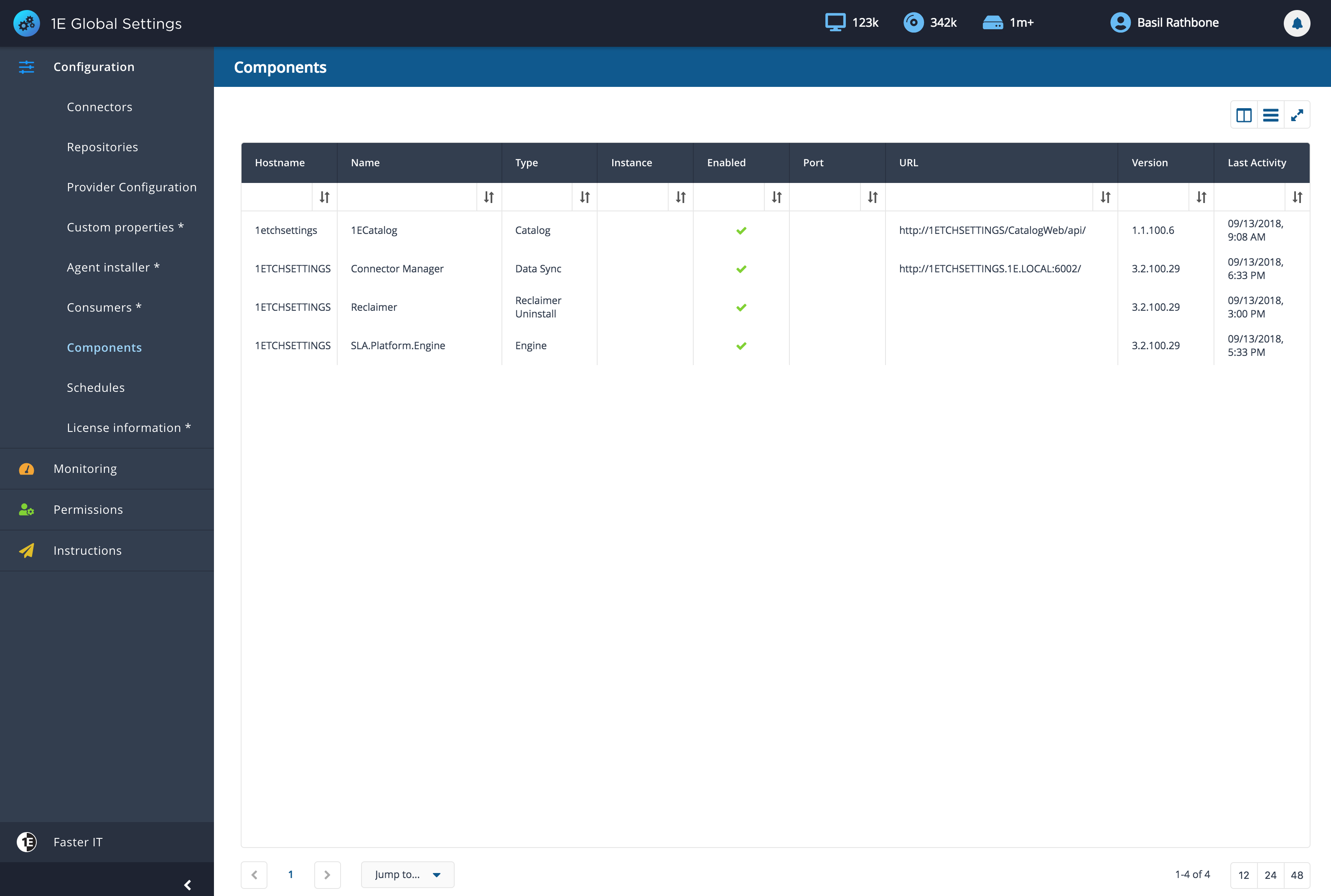Click the software disc icon showing 342k
The image size is (1331, 896).
pos(913,22)
